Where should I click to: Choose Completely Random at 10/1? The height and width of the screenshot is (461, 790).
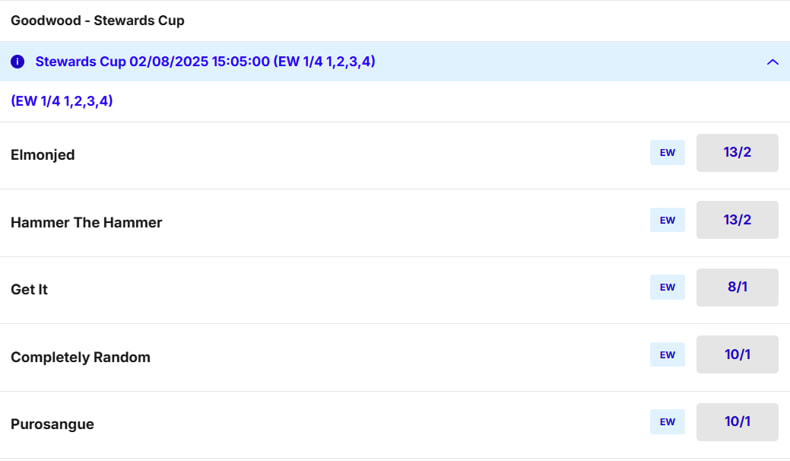tap(737, 355)
